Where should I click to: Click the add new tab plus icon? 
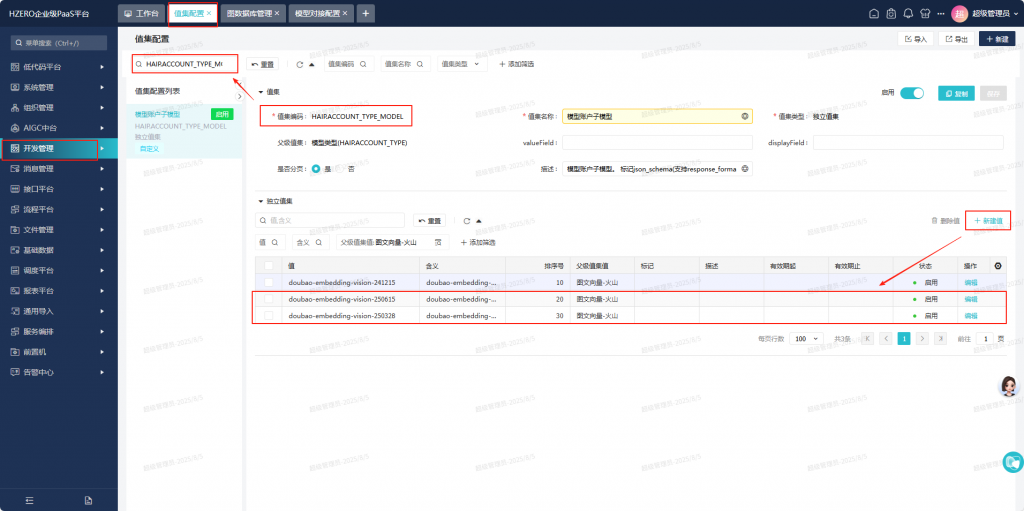point(366,13)
